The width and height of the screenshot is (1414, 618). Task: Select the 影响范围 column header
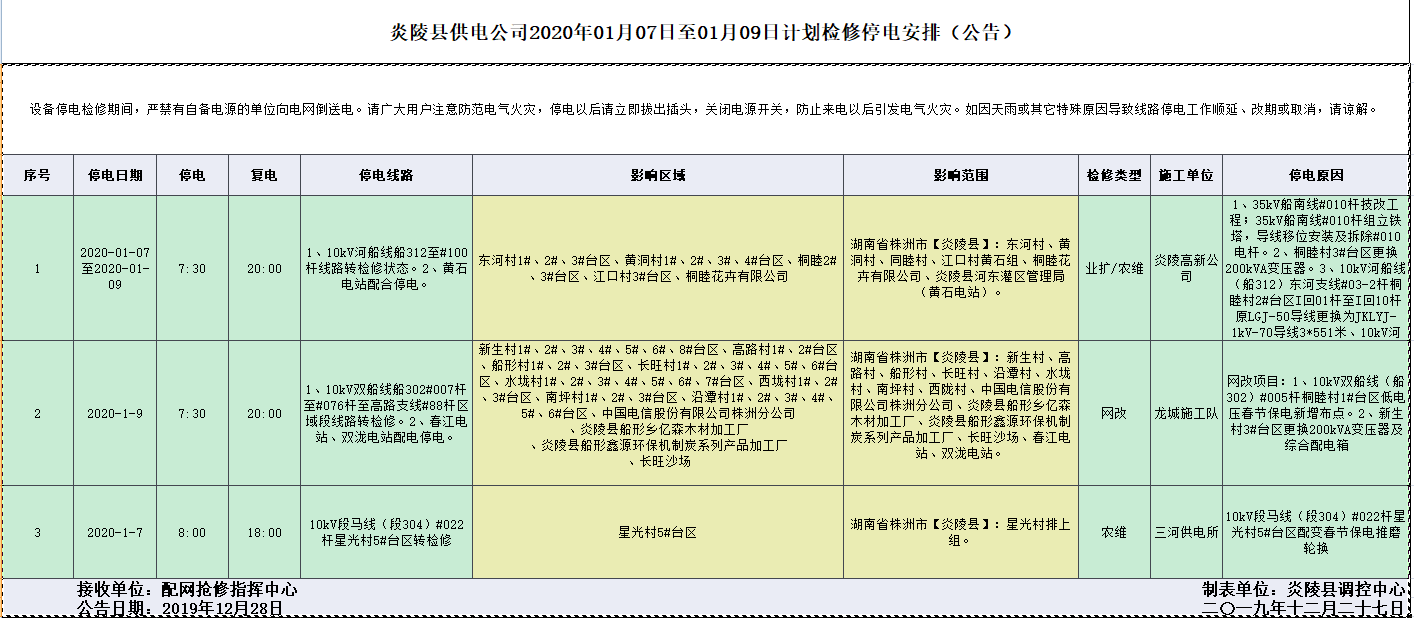[960, 175]
